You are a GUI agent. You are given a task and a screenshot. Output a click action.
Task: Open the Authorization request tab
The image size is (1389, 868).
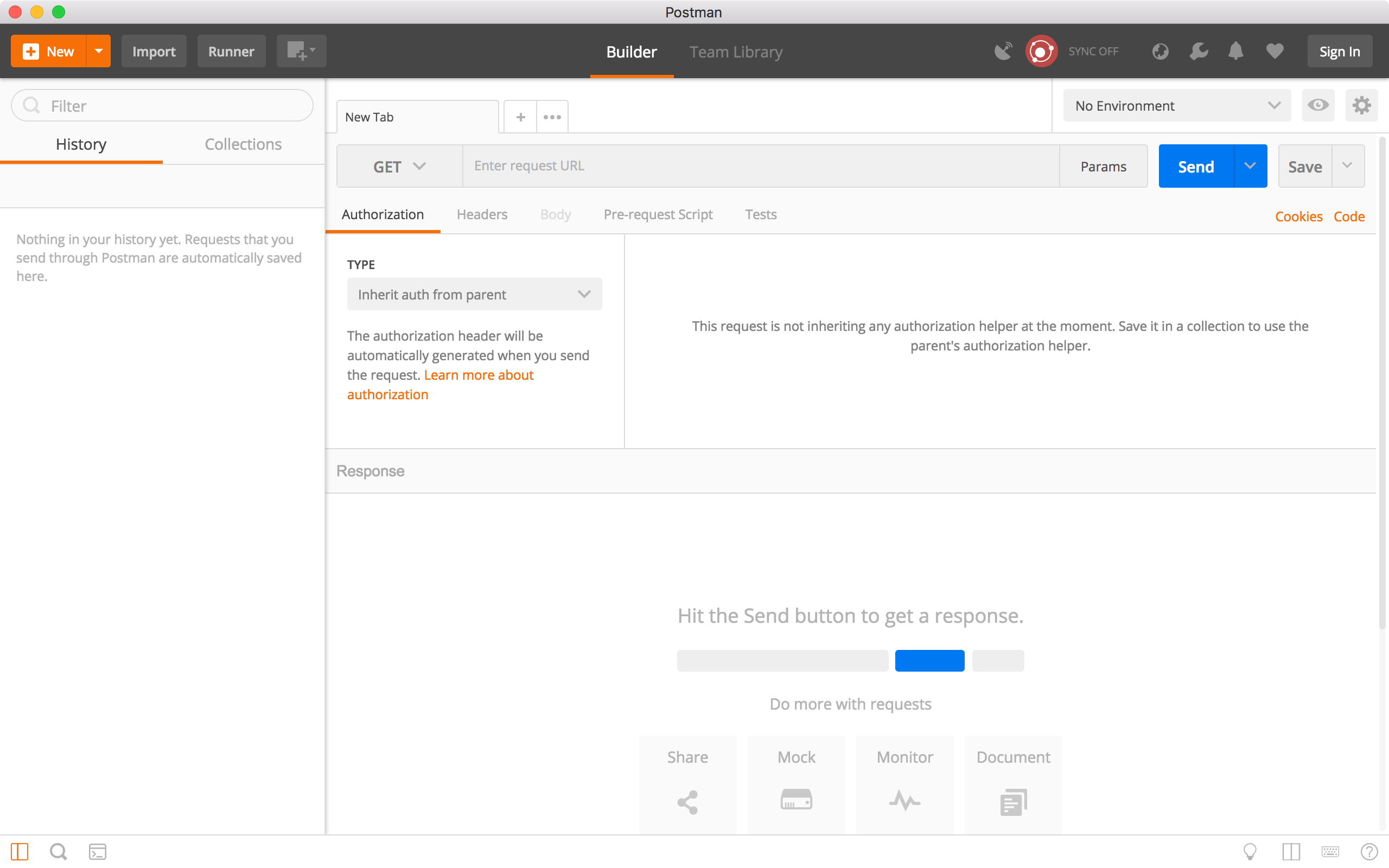[x=383, y=214]
